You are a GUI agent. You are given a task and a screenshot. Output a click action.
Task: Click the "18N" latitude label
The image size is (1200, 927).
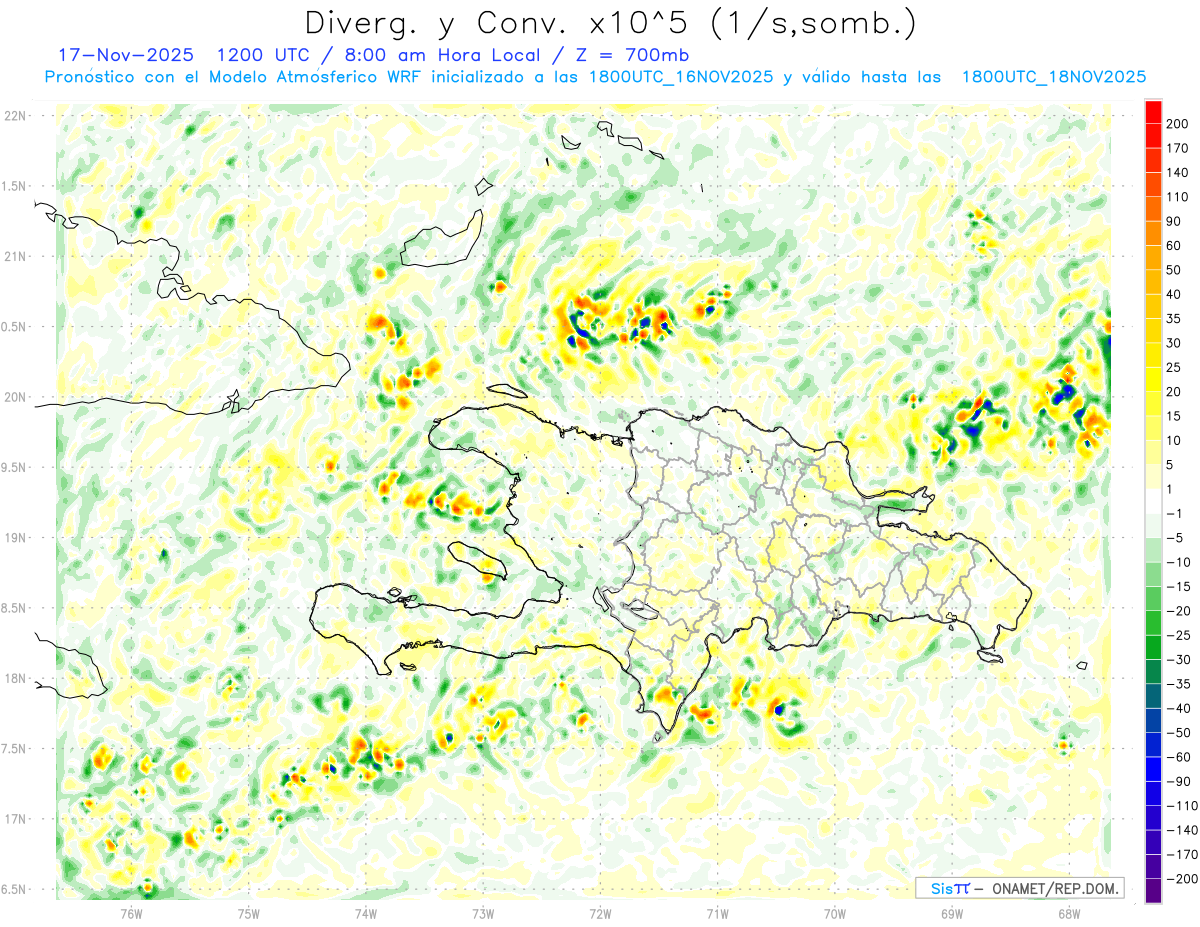(15, 679)
